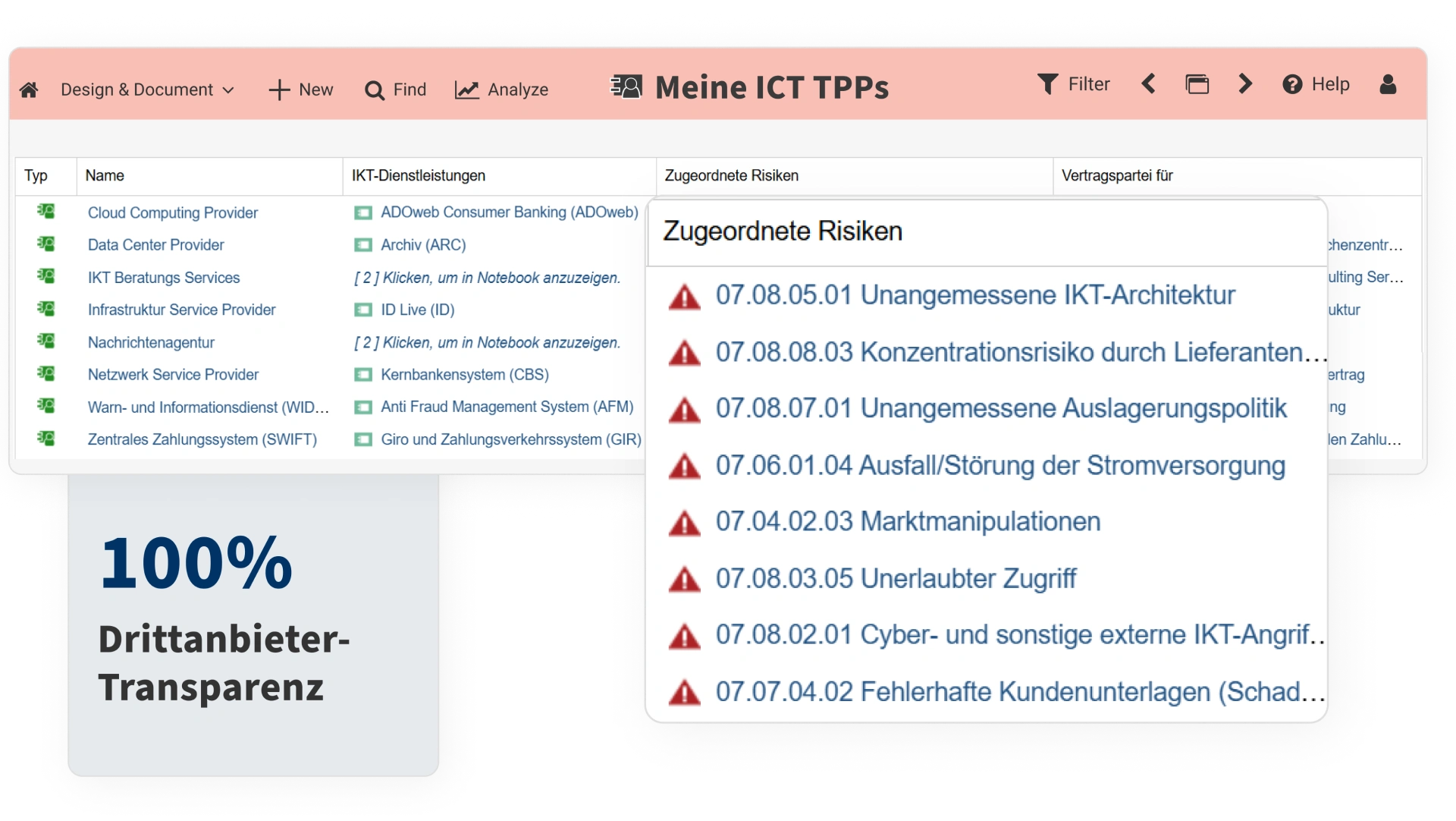The width and height of the screenshot is (1456, 821).
Task: Expand IKT Beratungs Services notebook link
Action: (x=487, y=278)
